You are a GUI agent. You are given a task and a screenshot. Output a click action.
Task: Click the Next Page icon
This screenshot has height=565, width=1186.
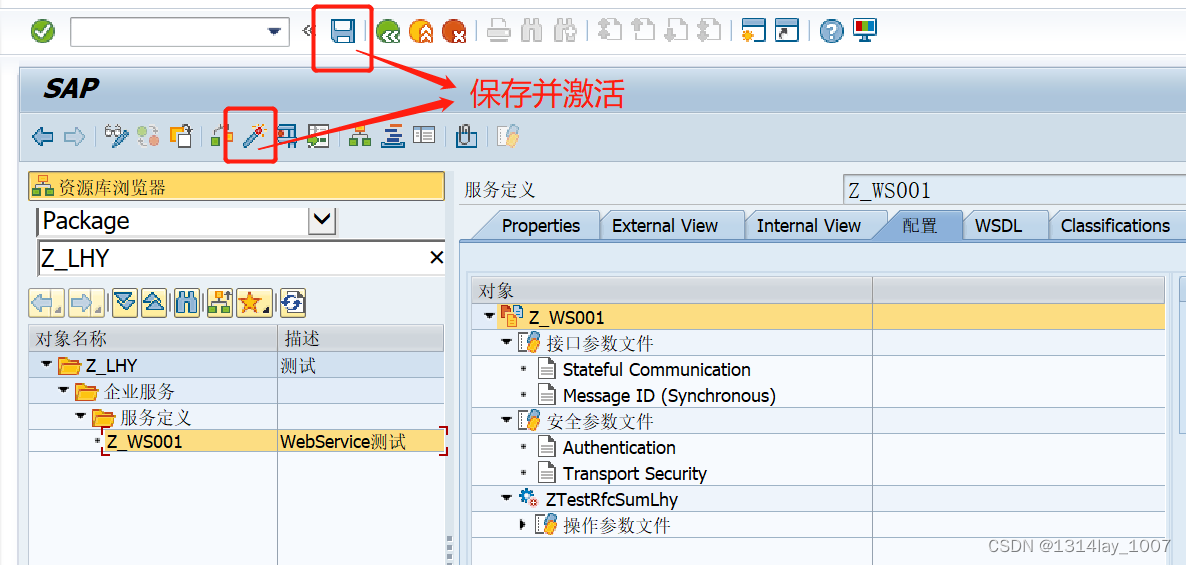675,31
